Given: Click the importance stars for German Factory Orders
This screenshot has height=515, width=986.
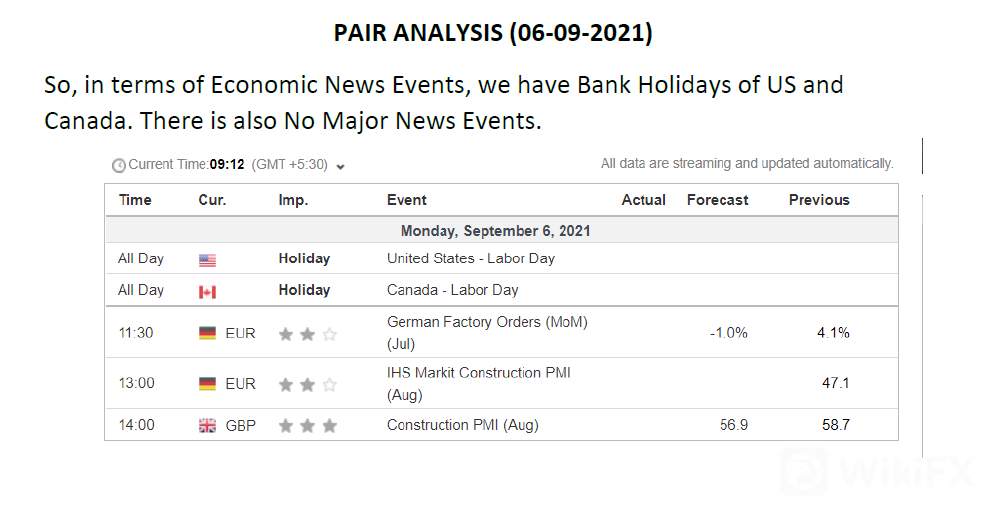Looking at the screenshot, I should pos(307,334).
